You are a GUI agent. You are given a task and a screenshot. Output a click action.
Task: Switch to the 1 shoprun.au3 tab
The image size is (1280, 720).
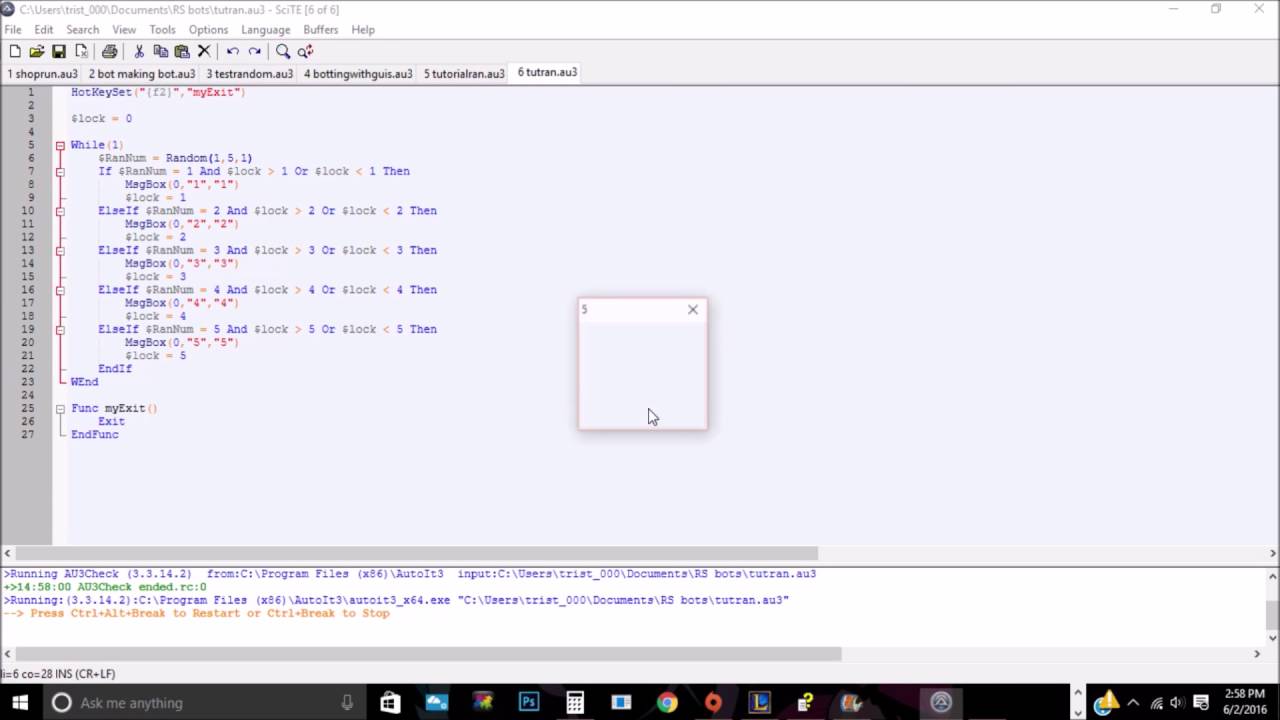coord(42,73)
